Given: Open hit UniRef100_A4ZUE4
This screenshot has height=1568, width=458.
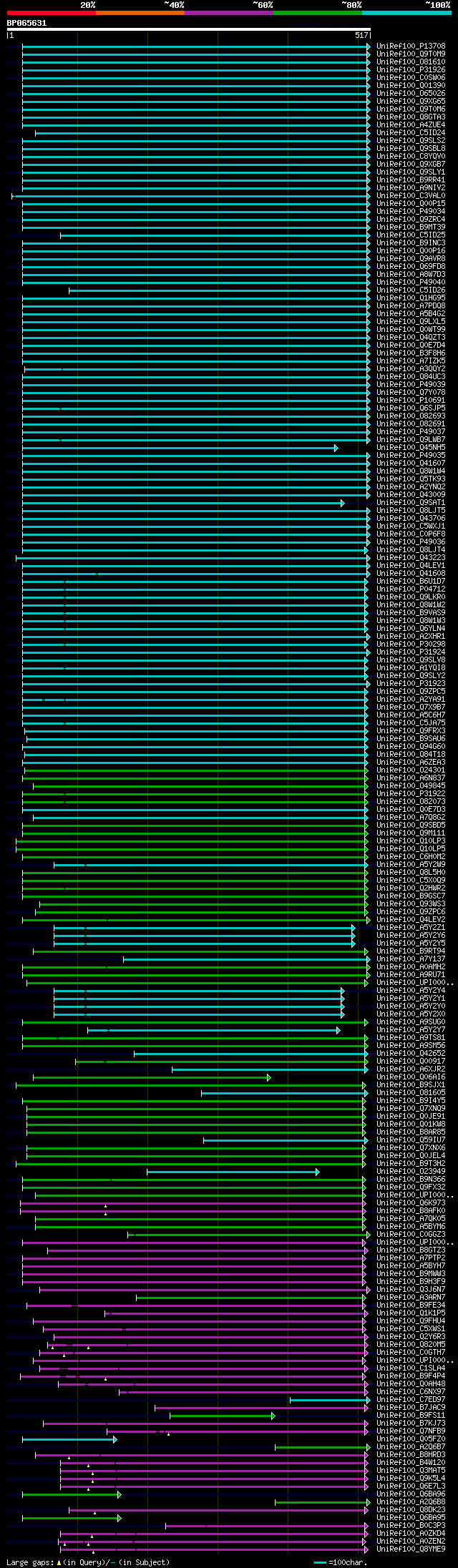Looking at the screenshot, I should 411,125.
